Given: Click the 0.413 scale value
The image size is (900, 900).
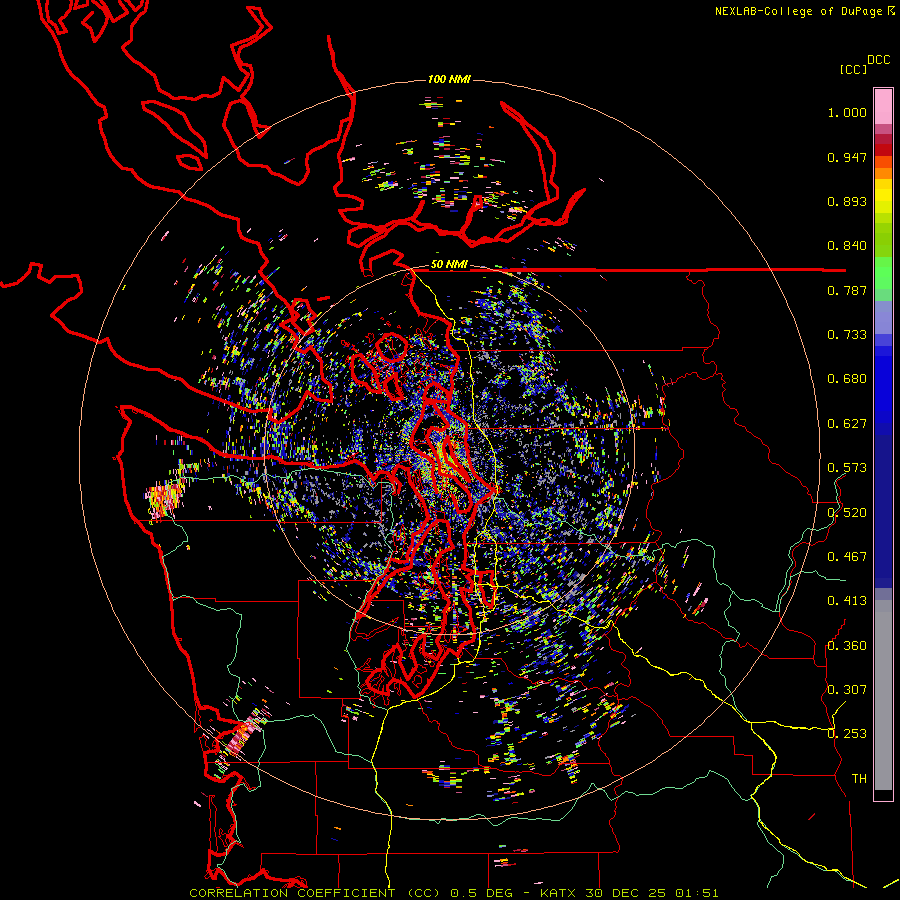Looking at the screenshot, I should pyautogui.click(x=847, y=601).
